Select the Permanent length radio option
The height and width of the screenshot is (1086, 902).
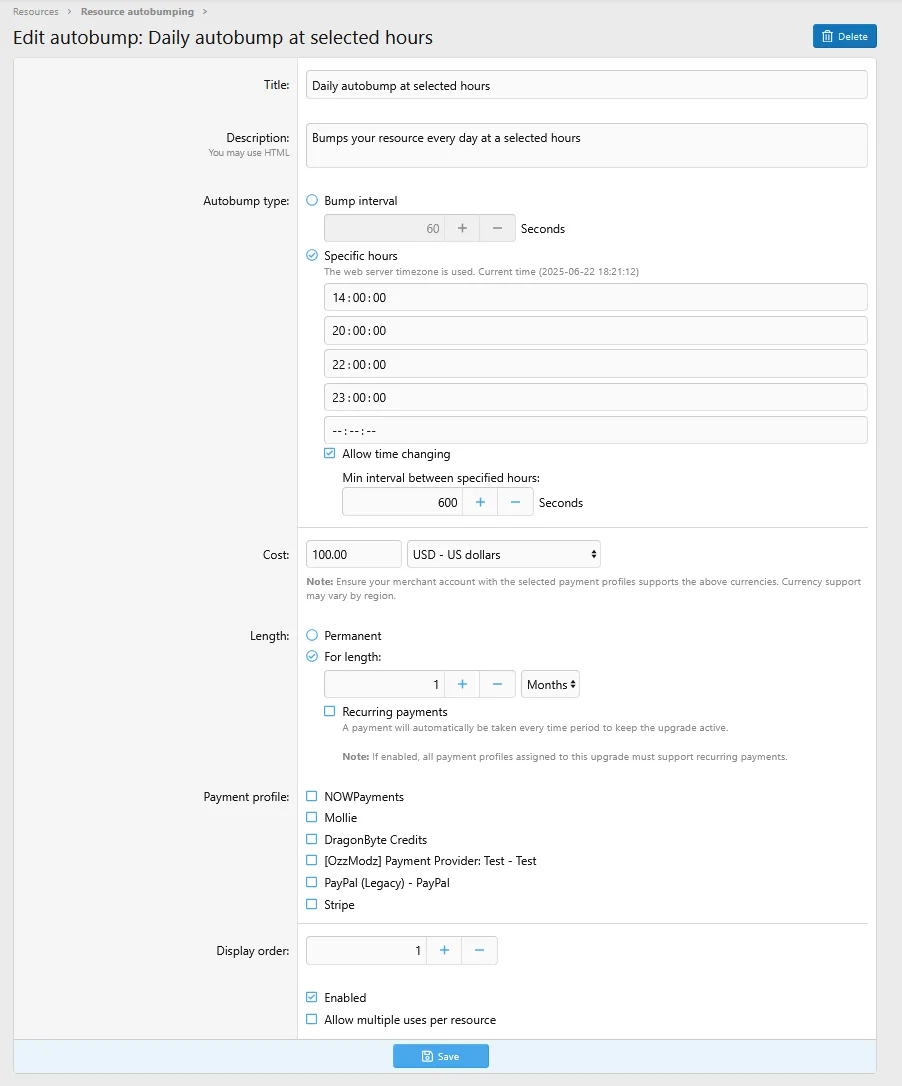coord(312,635)
